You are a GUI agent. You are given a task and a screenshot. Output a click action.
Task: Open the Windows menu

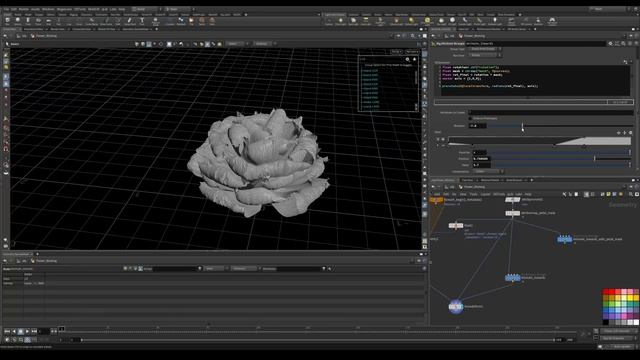point(48,9)
